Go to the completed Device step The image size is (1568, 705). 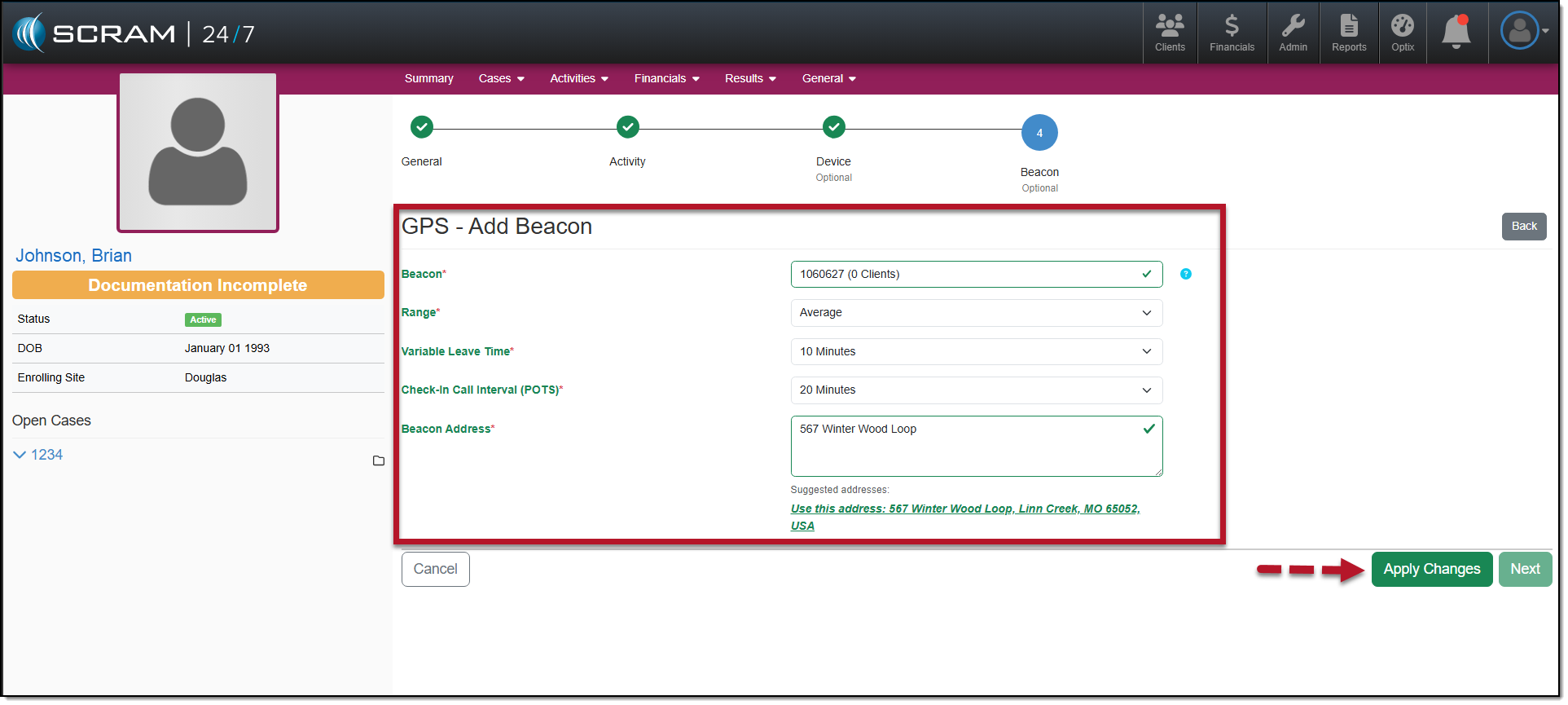[835, 128]
